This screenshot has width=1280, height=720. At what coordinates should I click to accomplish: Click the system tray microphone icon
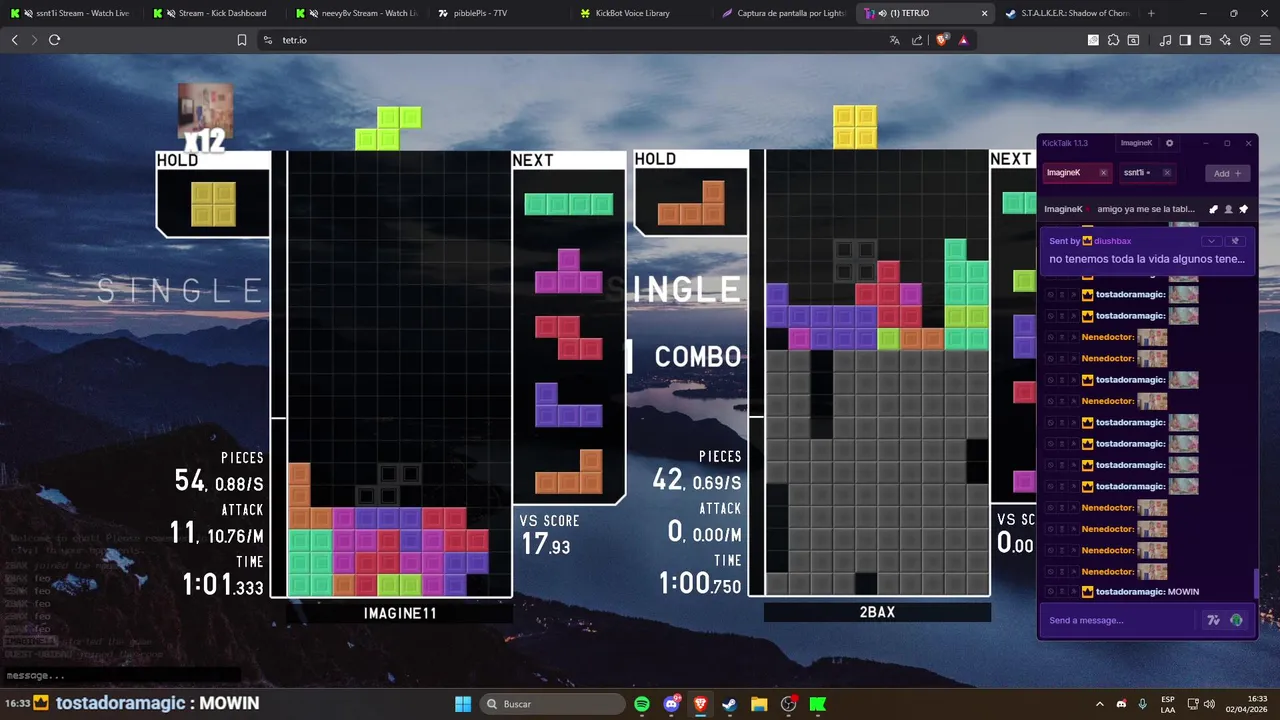tap(1142, 704)
